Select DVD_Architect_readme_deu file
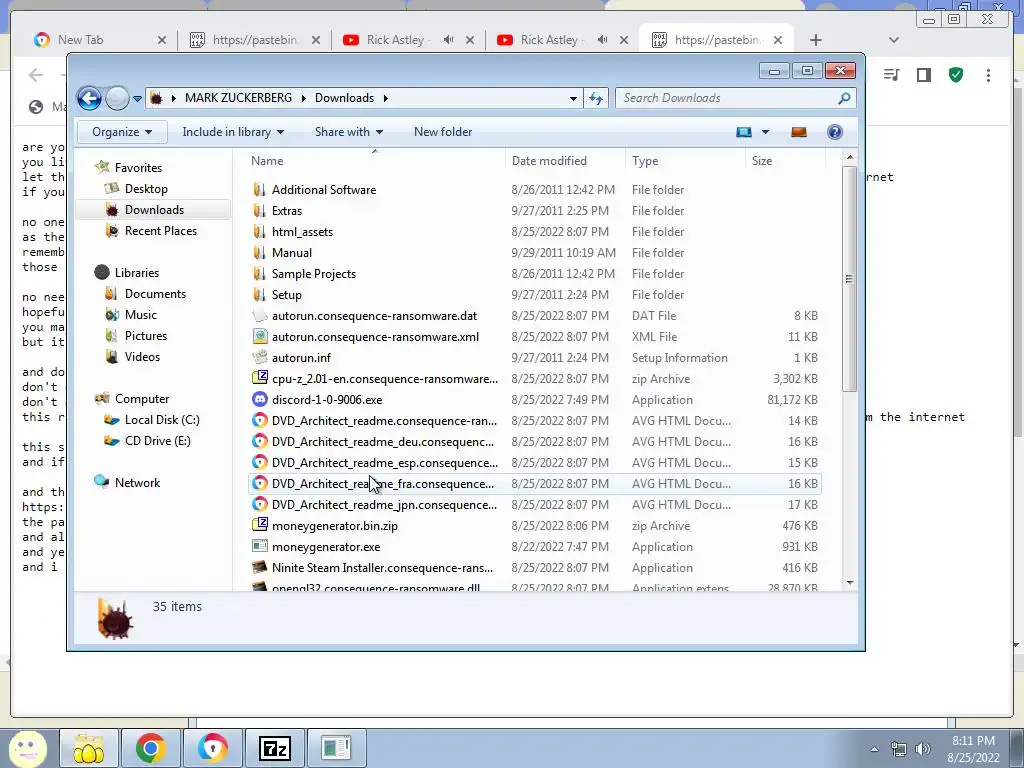Viewport: 1024px width, 768px height. pos(383,442)
